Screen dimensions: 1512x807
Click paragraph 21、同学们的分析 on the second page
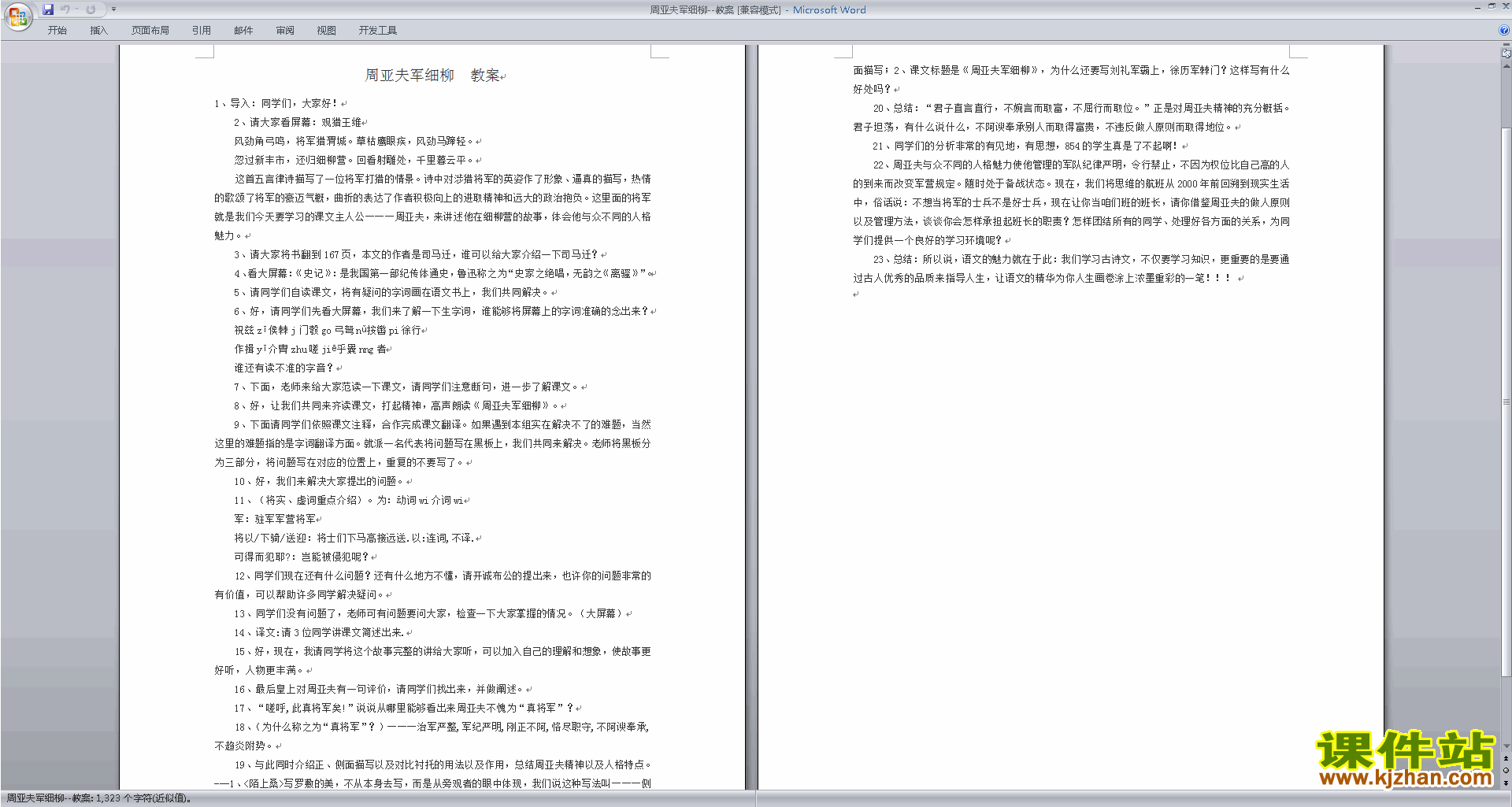pyautogui.click(x=1026, y=146)
